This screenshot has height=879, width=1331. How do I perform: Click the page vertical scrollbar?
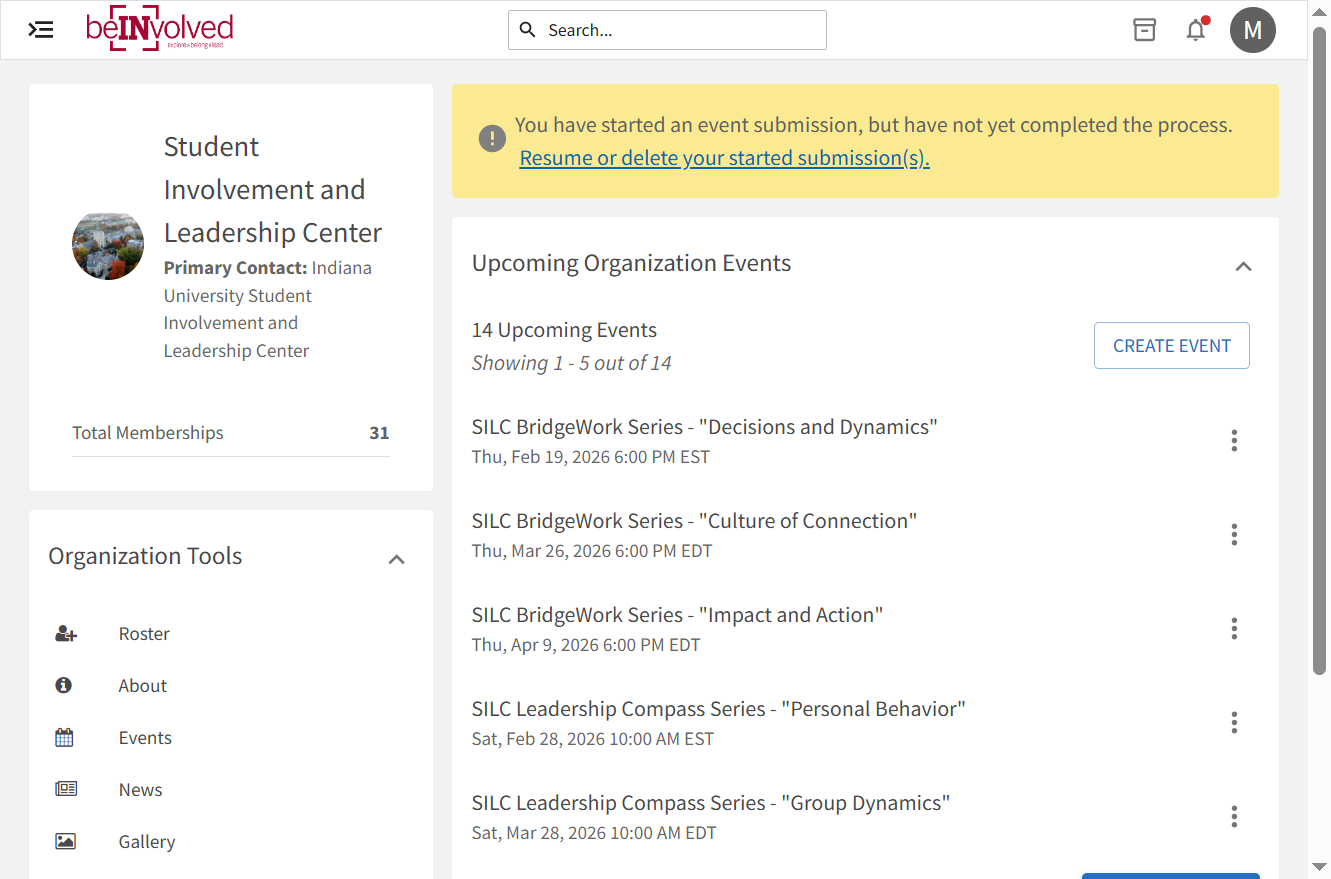pyautogui.click(x=1320, y=350)
